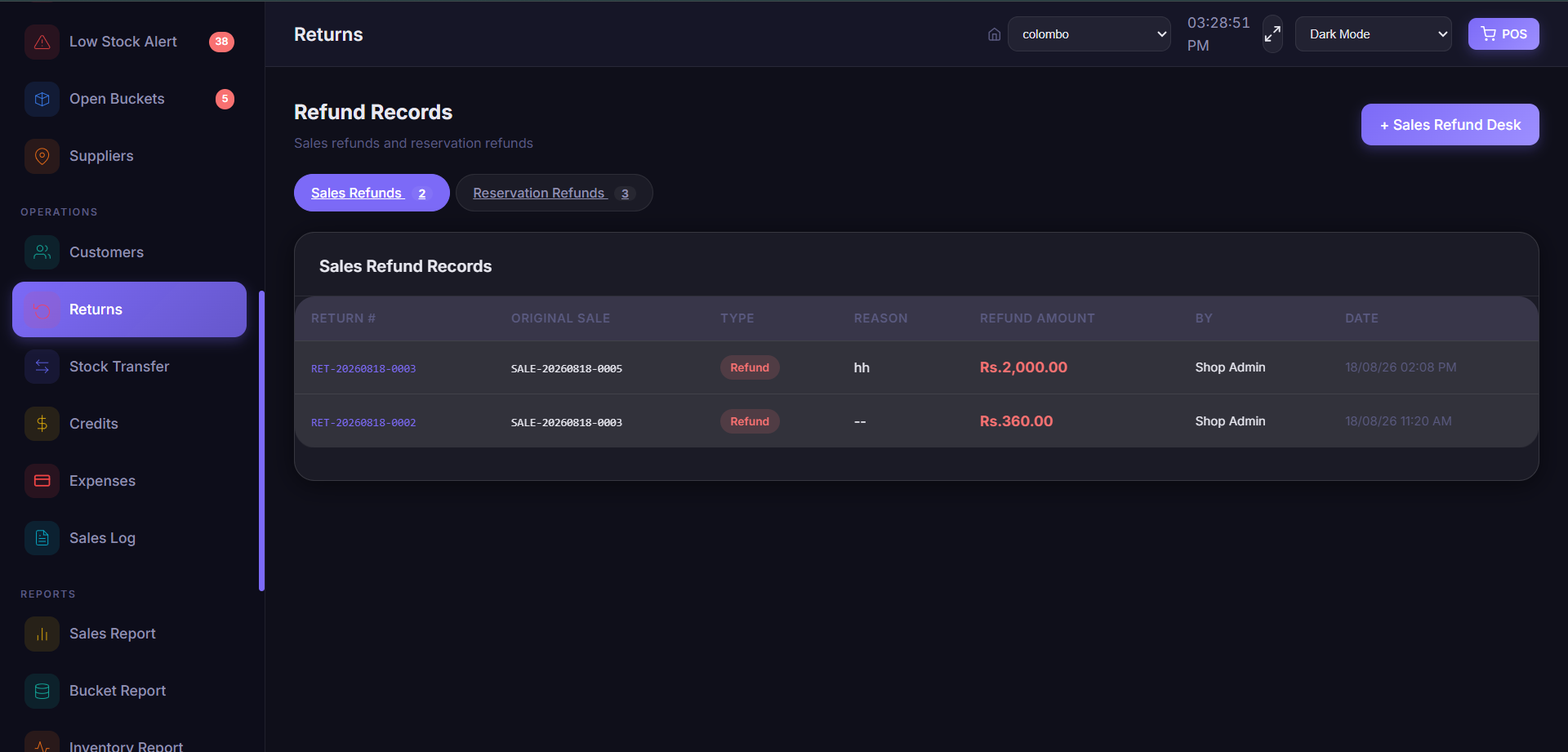The height and width of the screenshot is (752, 1568).
Task: Switch to the Sales Refunds tab
Action: (x=372, y=193)
